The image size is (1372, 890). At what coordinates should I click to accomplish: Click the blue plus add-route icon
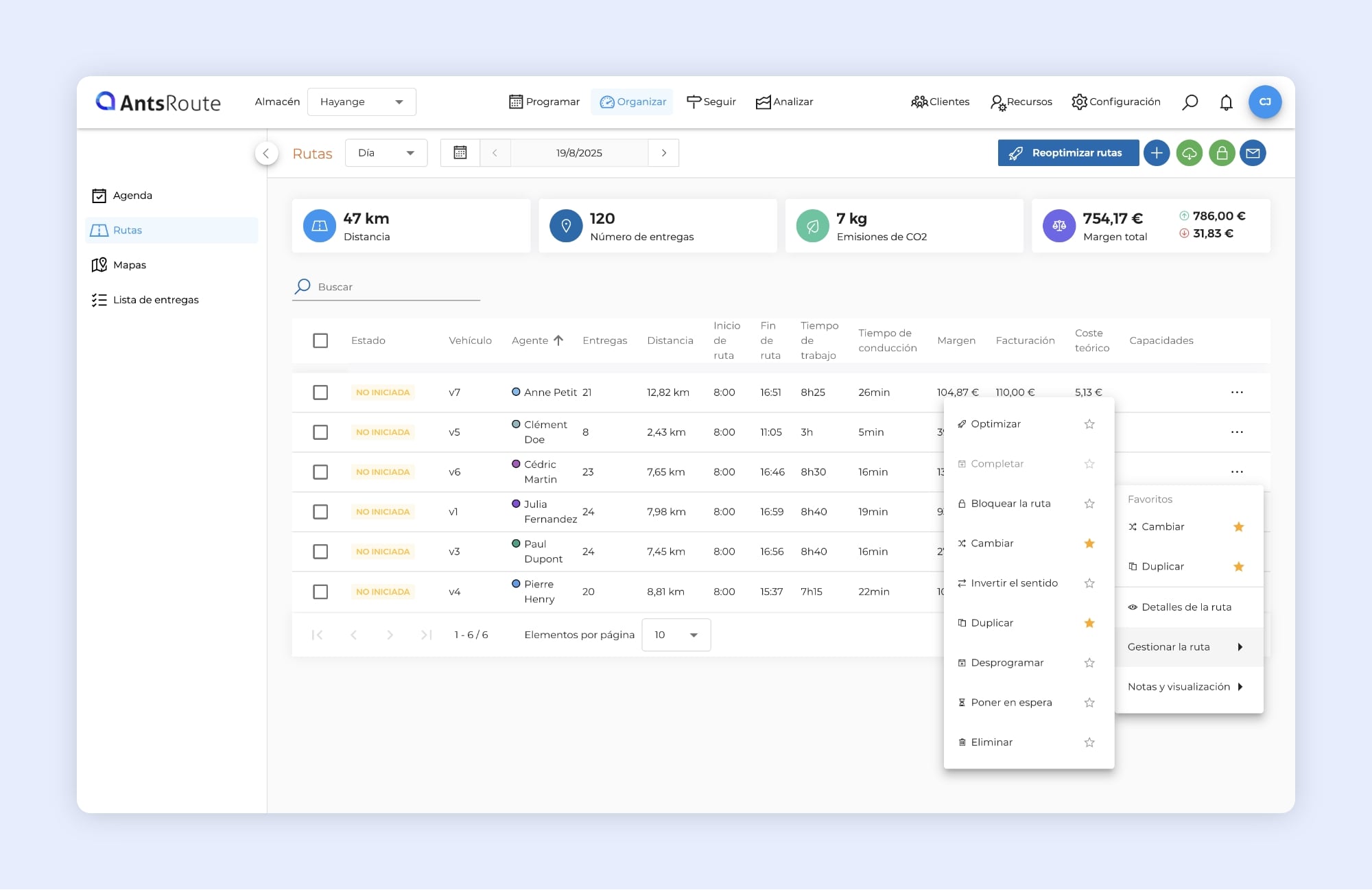point(1157,153)
